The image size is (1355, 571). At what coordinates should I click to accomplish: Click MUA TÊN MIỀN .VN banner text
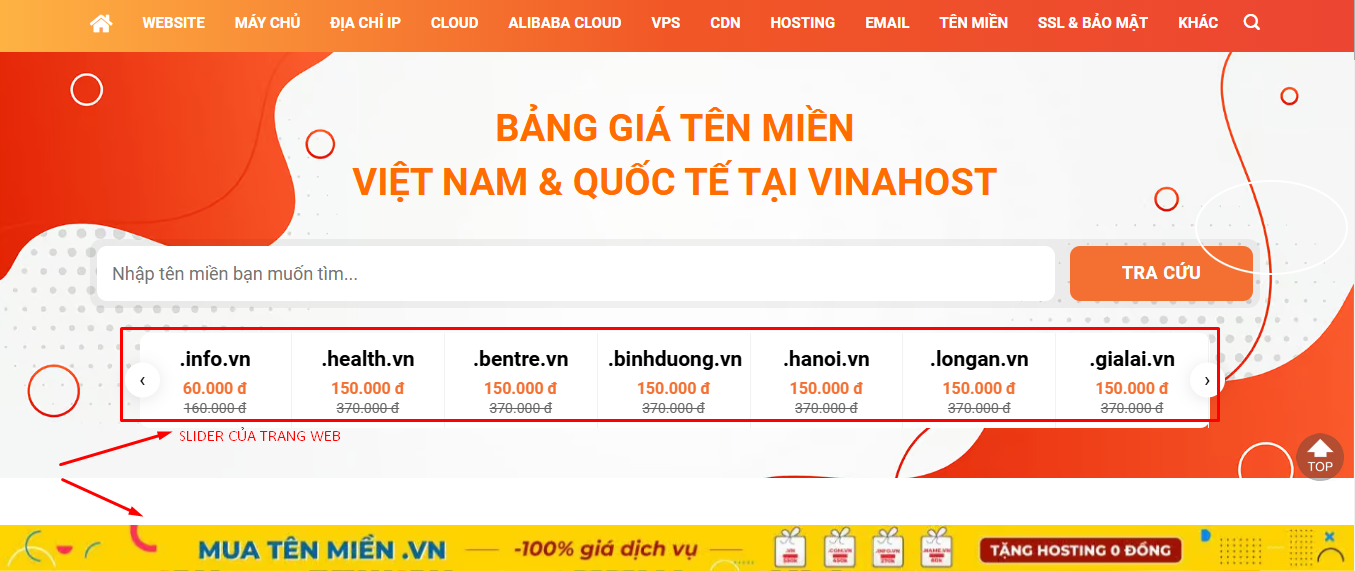(321, 550)
